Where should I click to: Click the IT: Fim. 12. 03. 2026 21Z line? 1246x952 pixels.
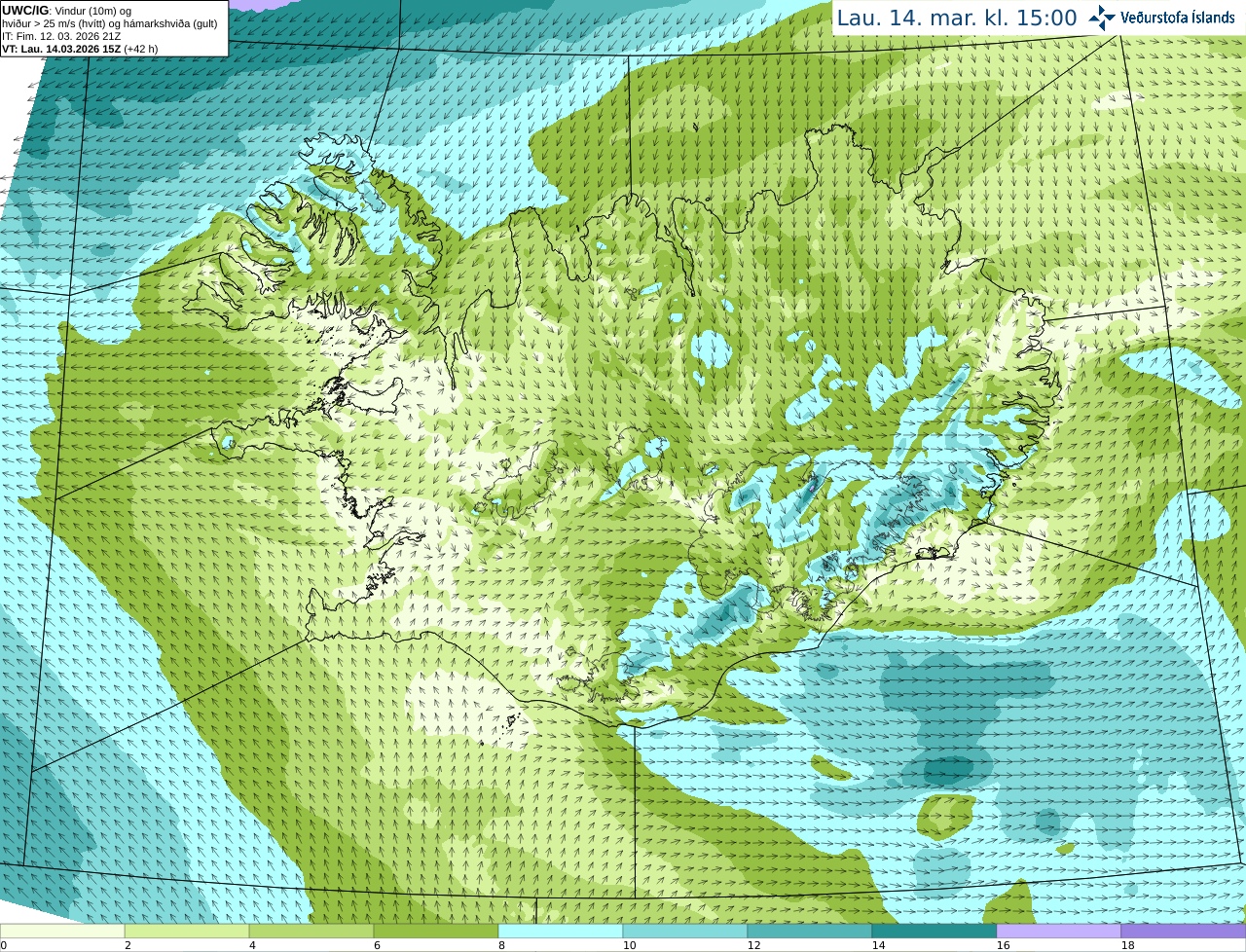click(61, 36)
